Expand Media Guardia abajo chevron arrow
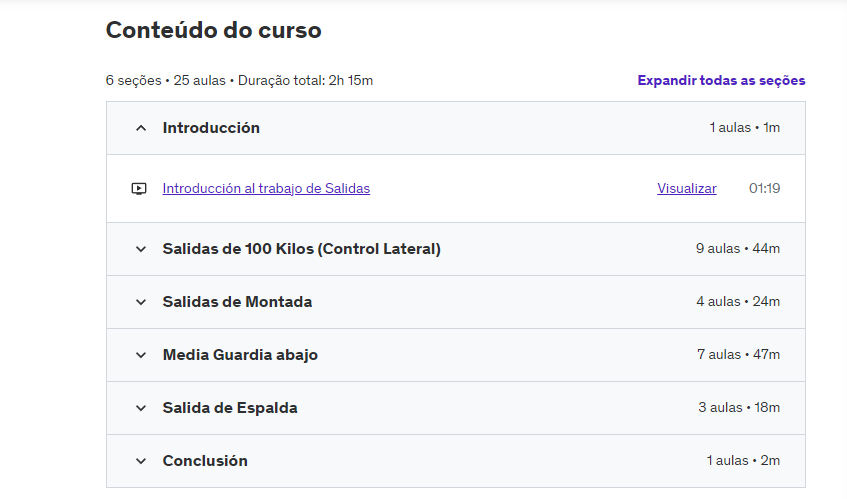 pyautogui.click(x=141, y=355)
